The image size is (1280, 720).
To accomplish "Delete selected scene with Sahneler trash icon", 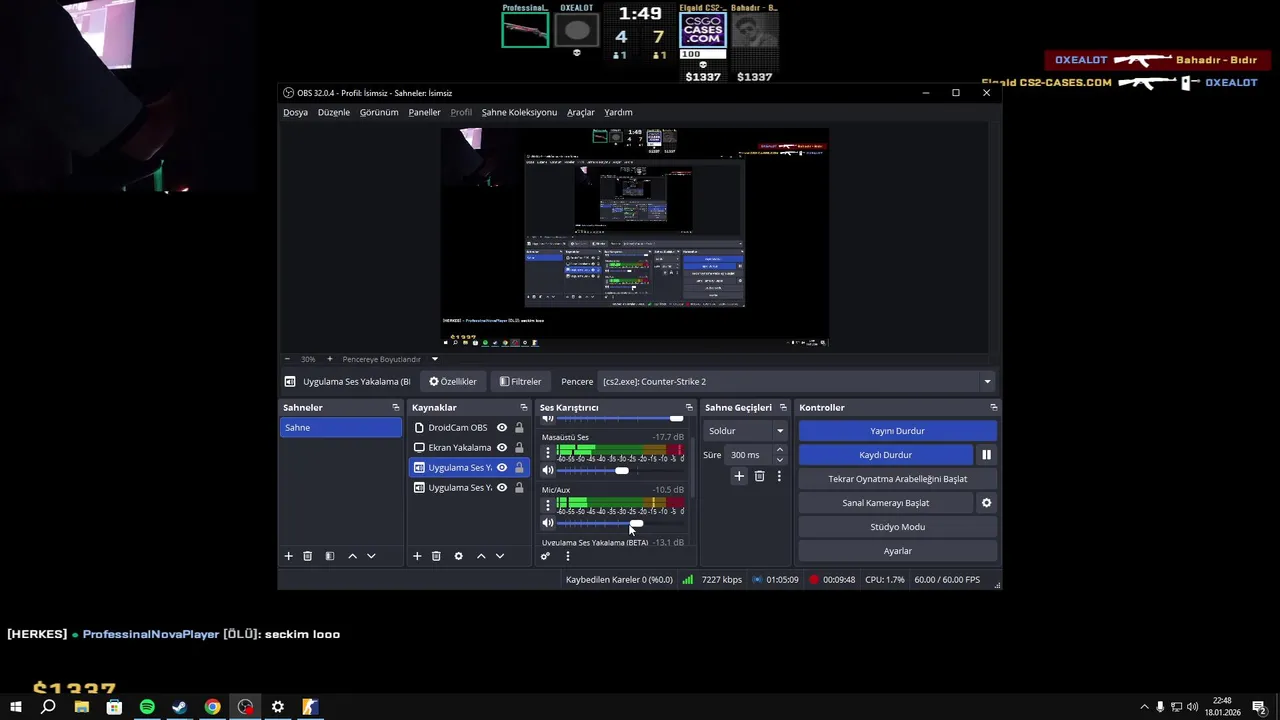I will 307,556.
